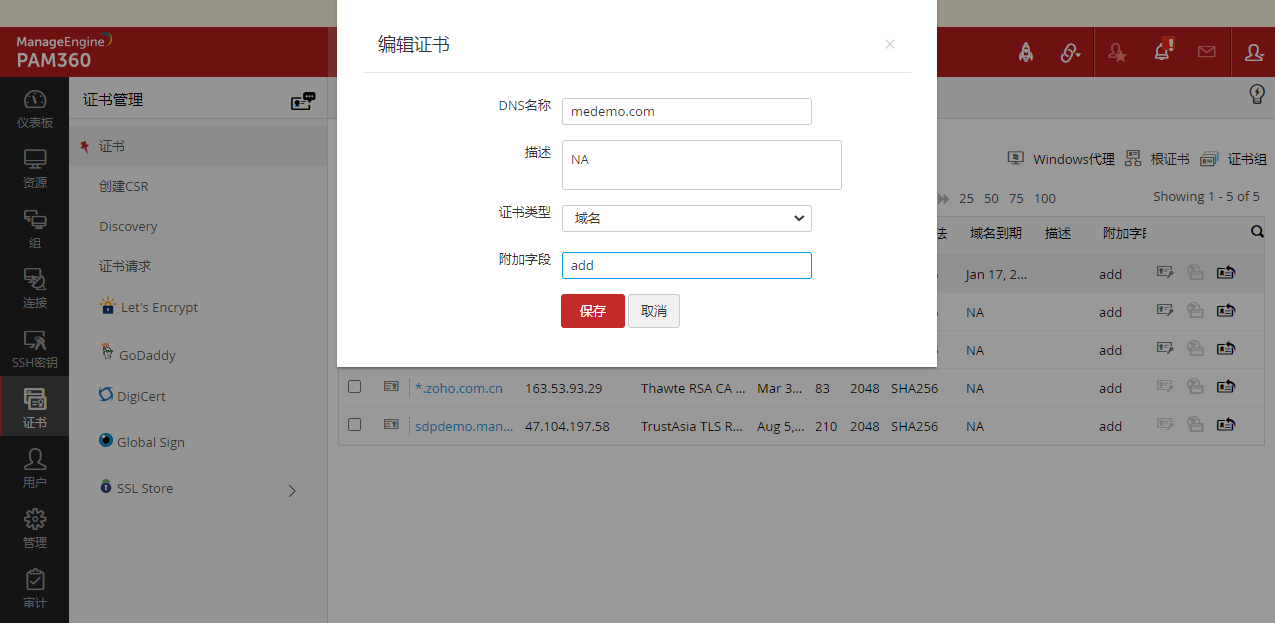
Task: Open SSH密钥 in the sidebar
Action: (35, 348)
